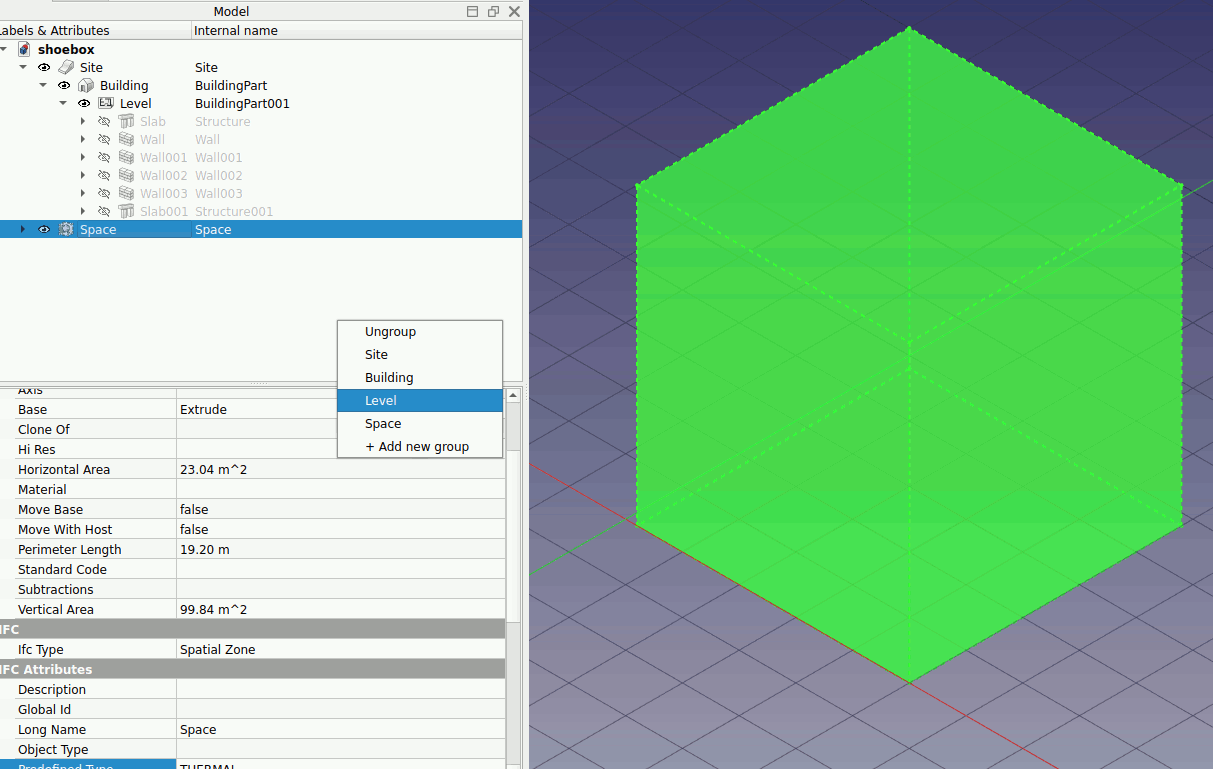Choose Level in the group popup menu
Image resolution: width=1213 pixels, height=769 pixels.
(381, 400)
